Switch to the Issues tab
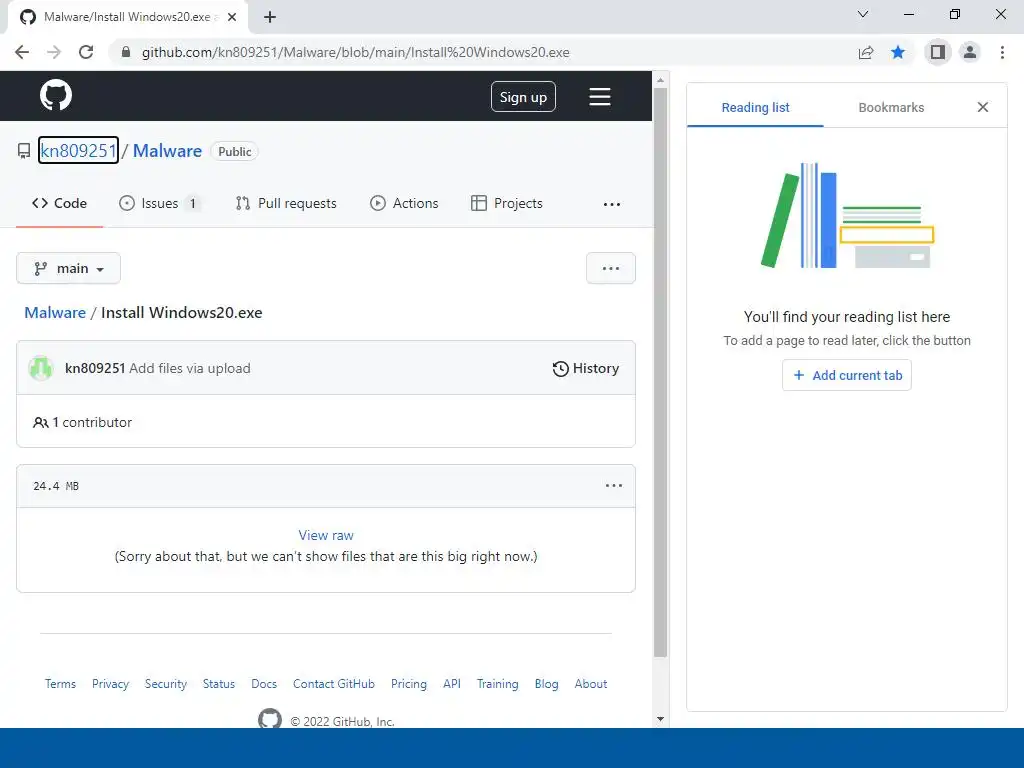Image resolution: width=1024 pixels, height=768 pixels. (x=159, y=203)
